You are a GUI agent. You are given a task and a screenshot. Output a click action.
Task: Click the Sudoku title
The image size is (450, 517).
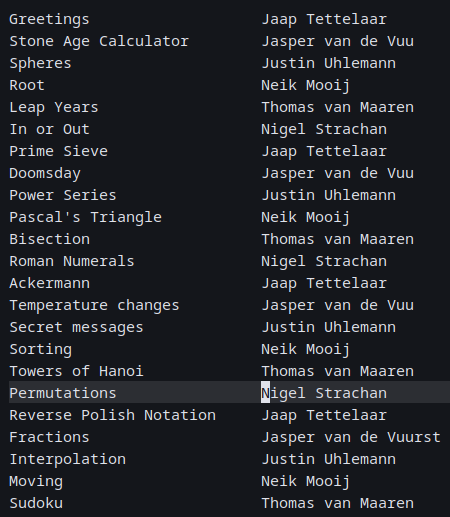[x=36, y=503]
